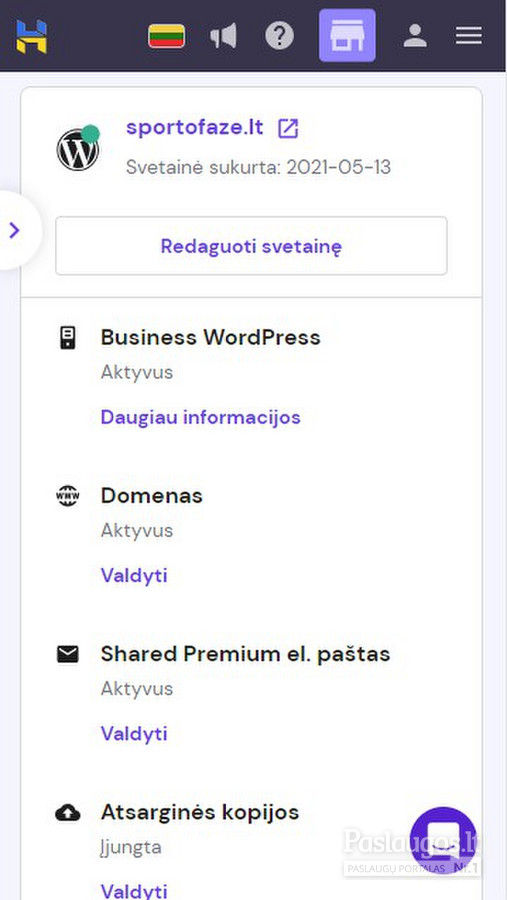Expand the sidebar with the chevron arrow

pyautogui.click(x=15, y=231)
